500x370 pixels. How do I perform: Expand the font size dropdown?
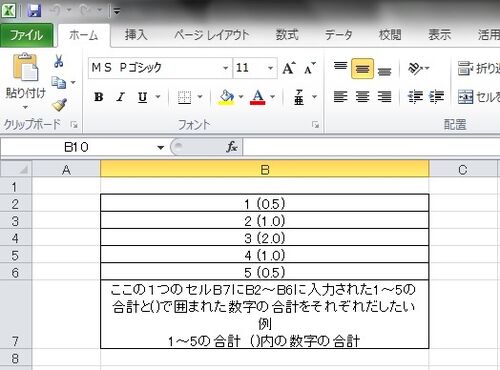coord(271,68)
